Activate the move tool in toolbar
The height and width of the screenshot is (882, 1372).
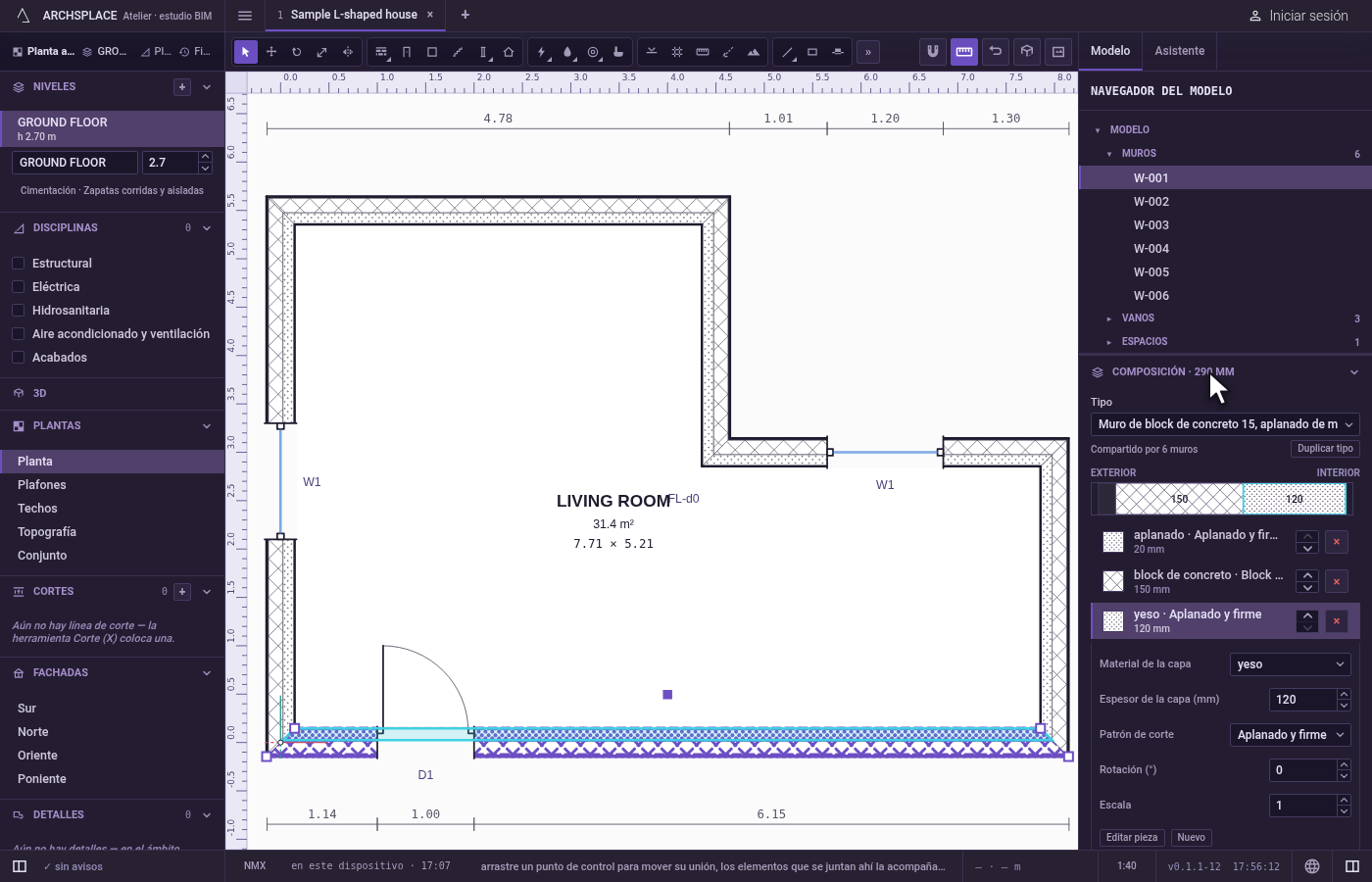271,52
